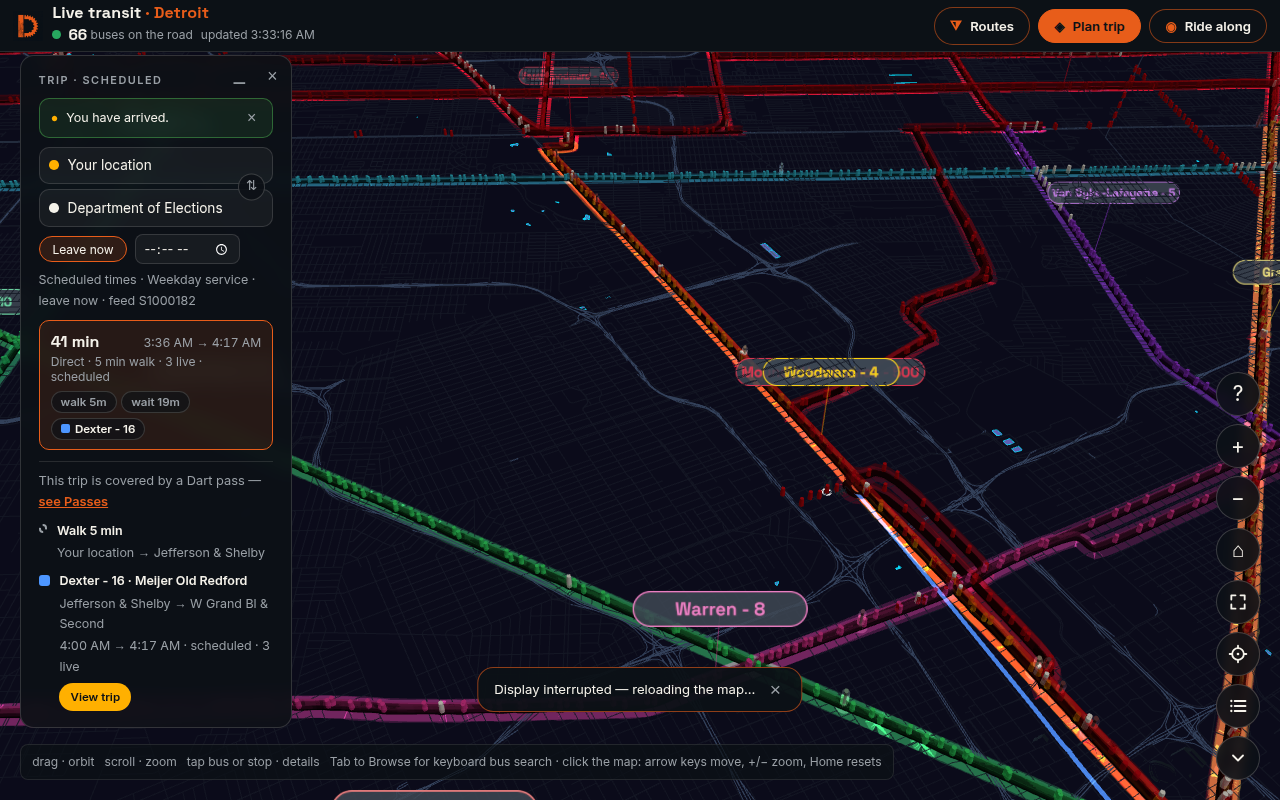This screenshot has width=1280, height=800.
Task: Open the help question mark button
Action: pyautogui.click(x=1238, y=393)
